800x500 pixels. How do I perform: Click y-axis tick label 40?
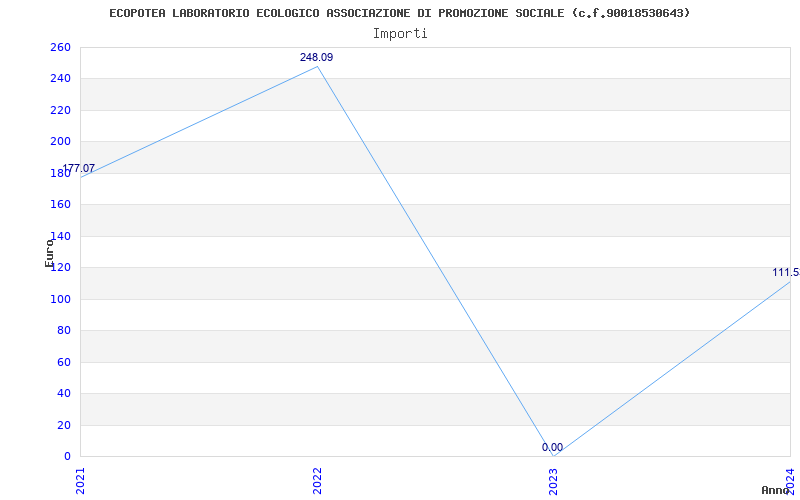pyautogui.click(x=64, y=393)
